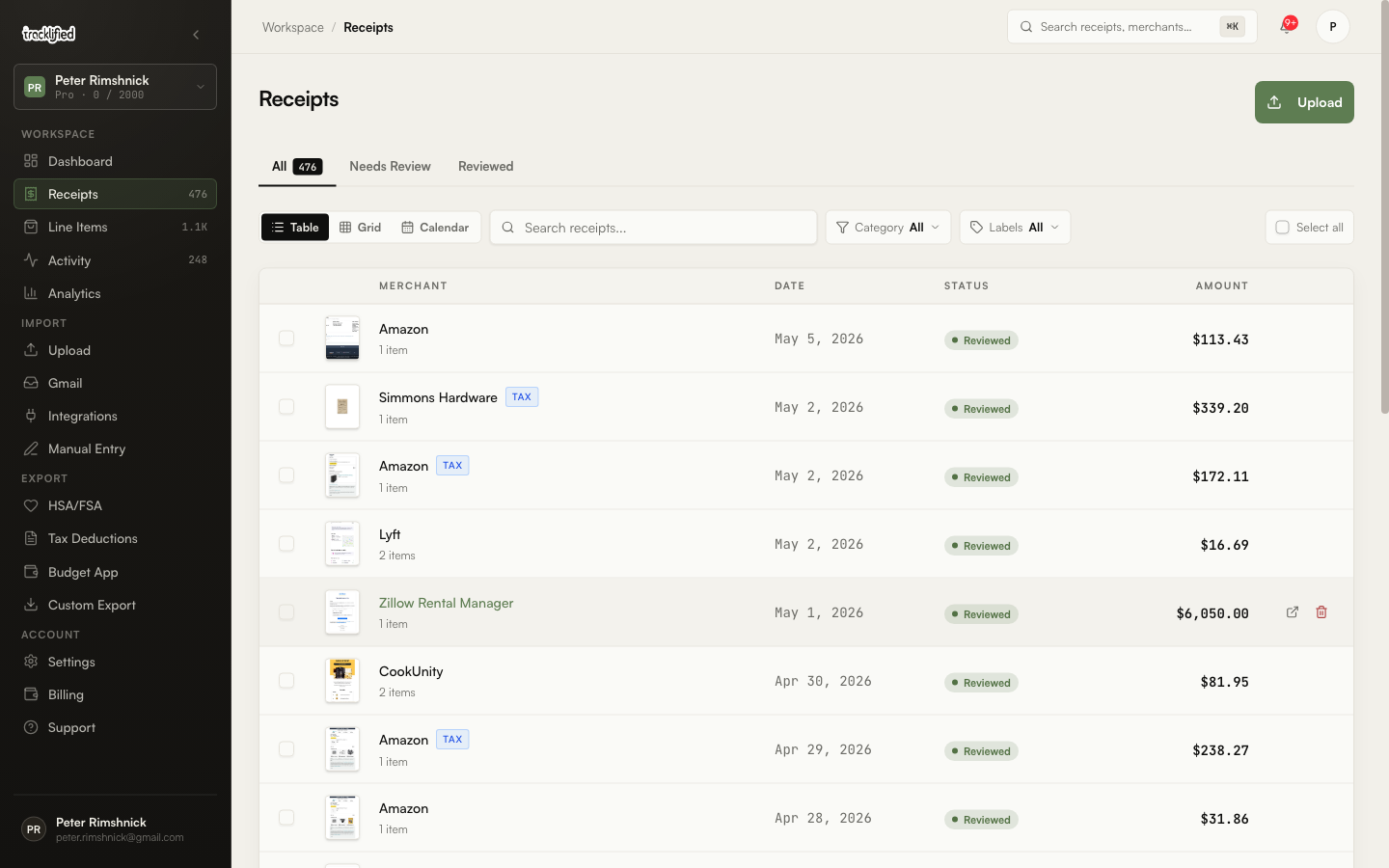Open the Zillow Rental Manager merchant link
This screenshot has height=868, width=1389.
(446, 603)
